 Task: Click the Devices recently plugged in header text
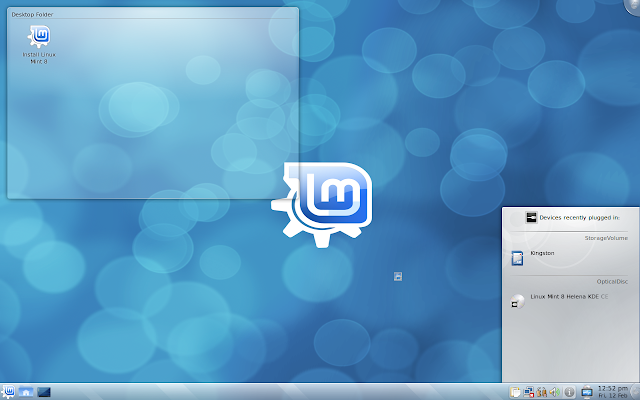[x=580, y=218]
